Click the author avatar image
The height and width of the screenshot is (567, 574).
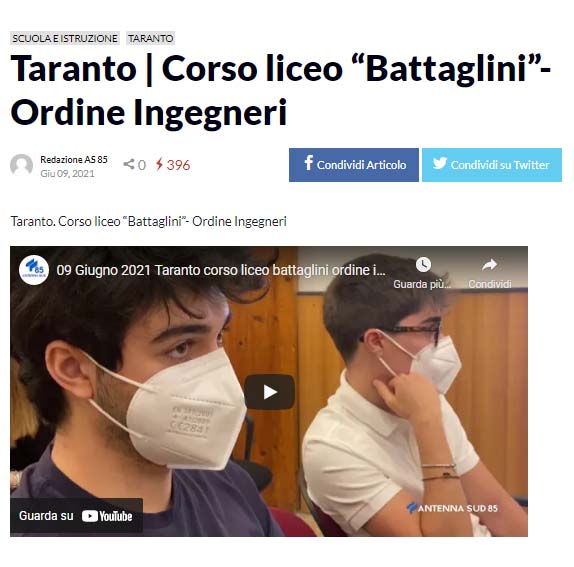coord(21,165)
